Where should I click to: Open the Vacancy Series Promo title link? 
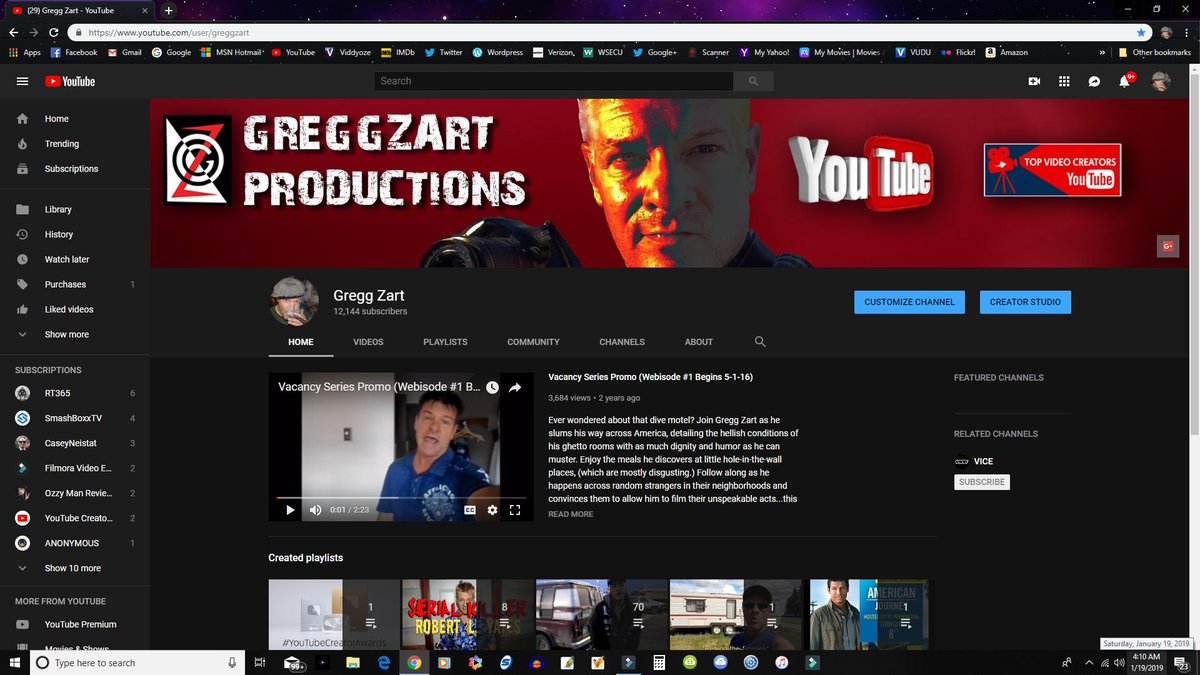coord(651,378)
